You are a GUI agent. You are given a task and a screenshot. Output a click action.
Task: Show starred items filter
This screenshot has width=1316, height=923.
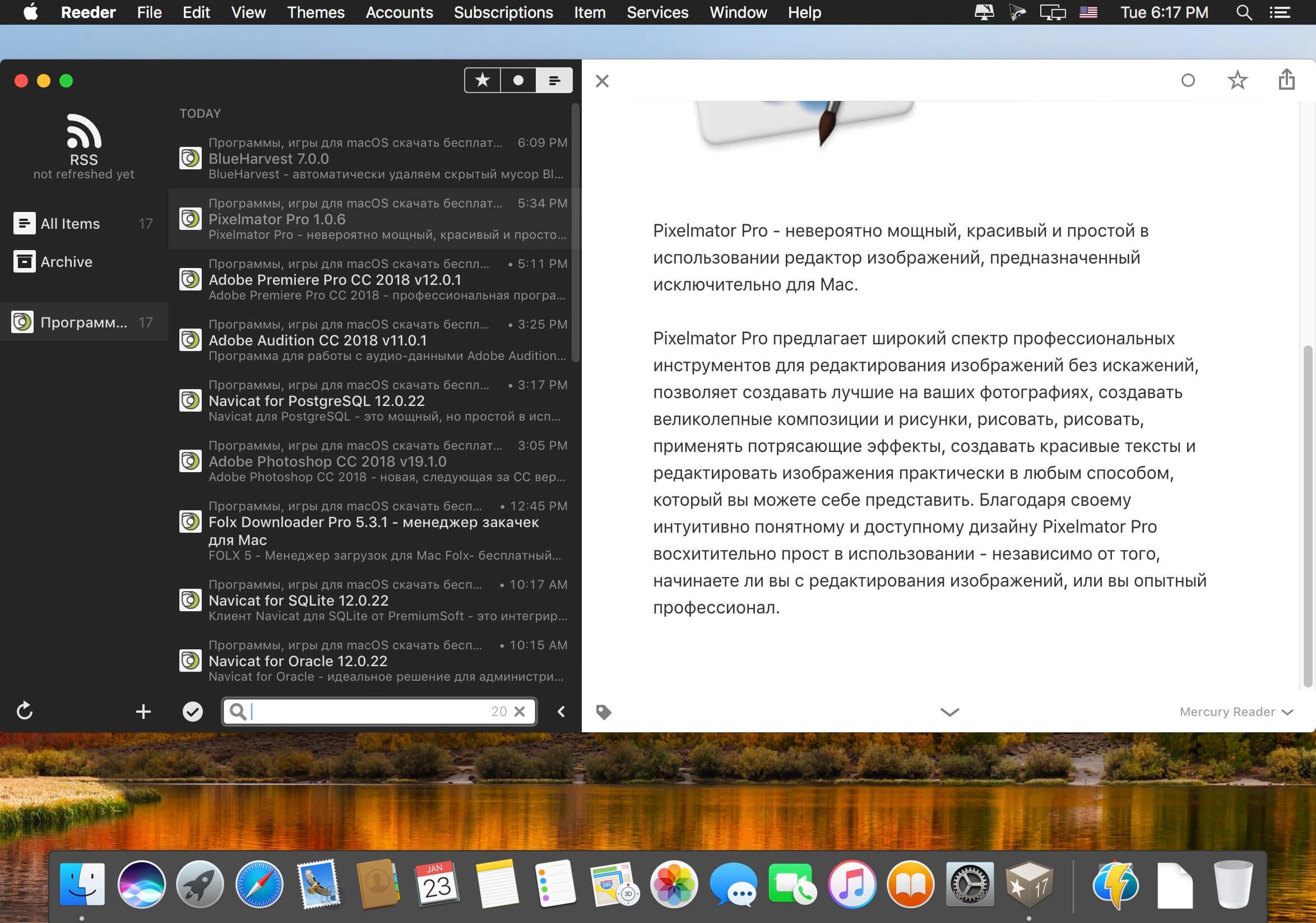coord(482,80)
